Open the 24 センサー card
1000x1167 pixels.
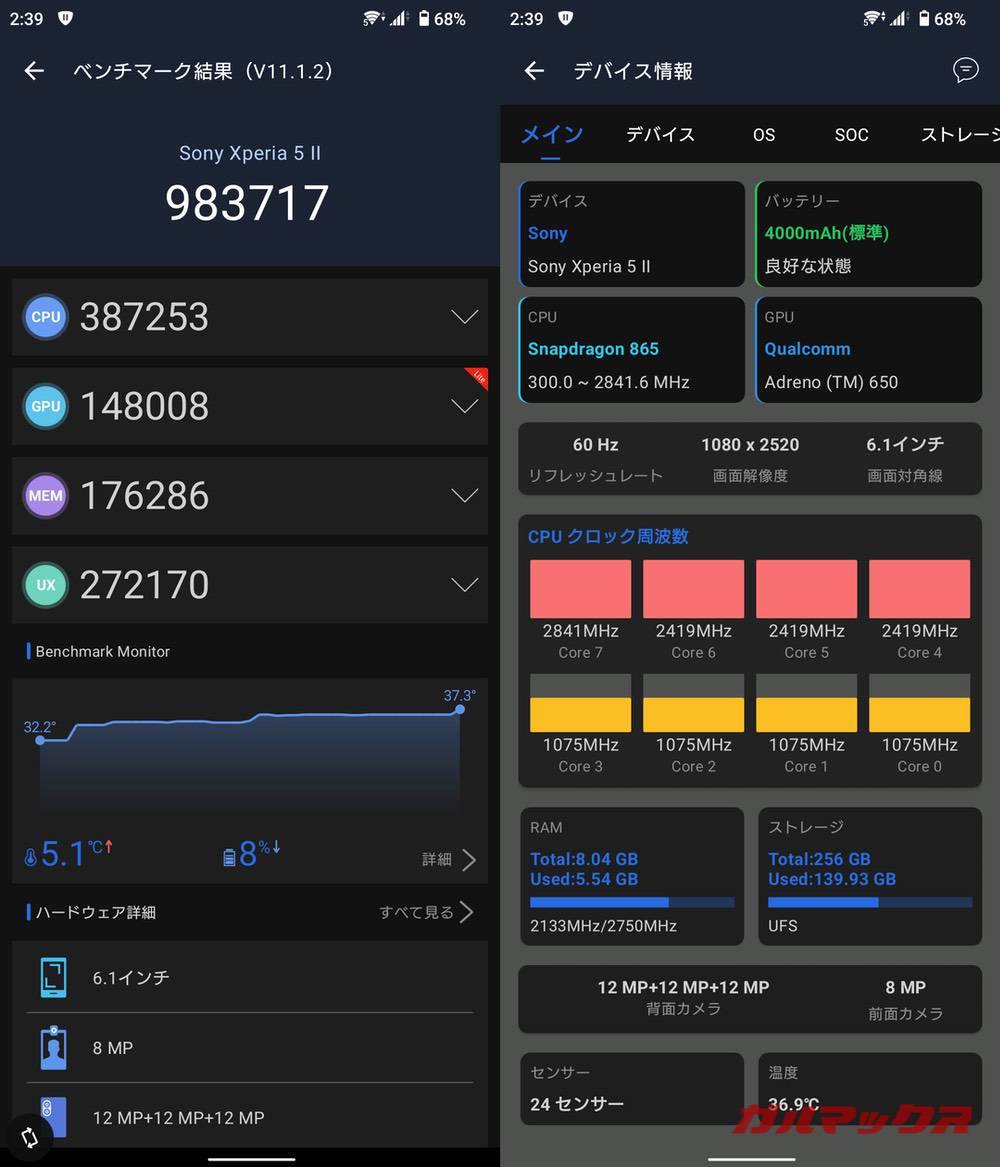pos(632,1088)
